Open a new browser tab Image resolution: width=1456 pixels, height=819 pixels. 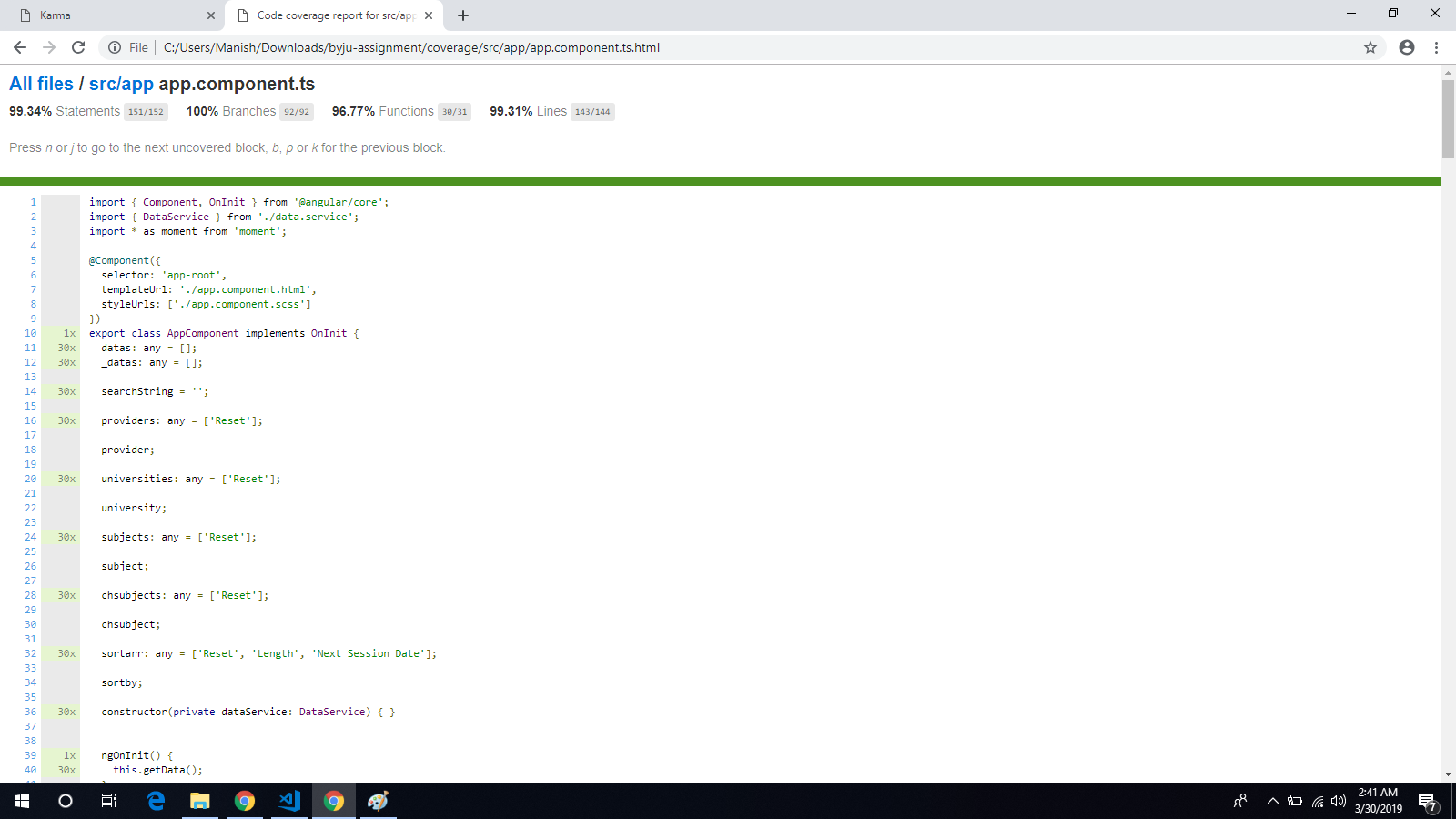tap(463, 15)
